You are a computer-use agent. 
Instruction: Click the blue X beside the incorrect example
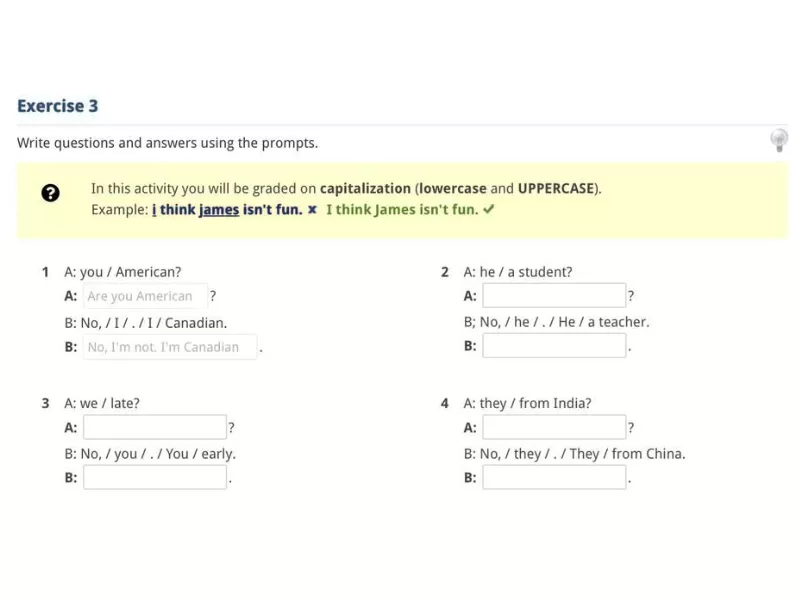(x=311, y=210)
